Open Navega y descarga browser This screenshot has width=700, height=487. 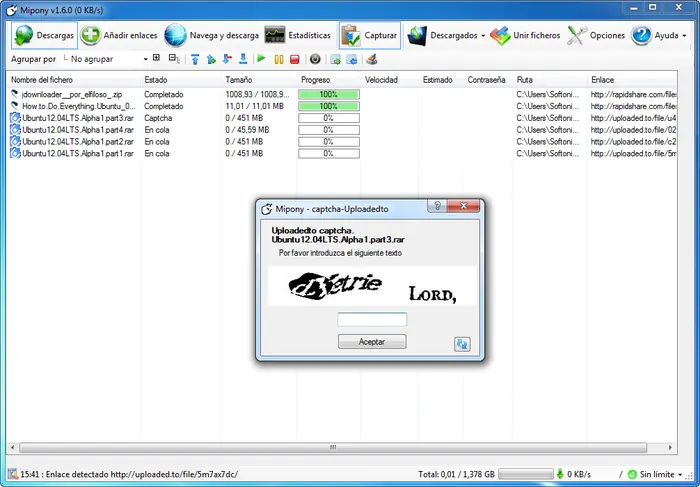tap(211, 35)
